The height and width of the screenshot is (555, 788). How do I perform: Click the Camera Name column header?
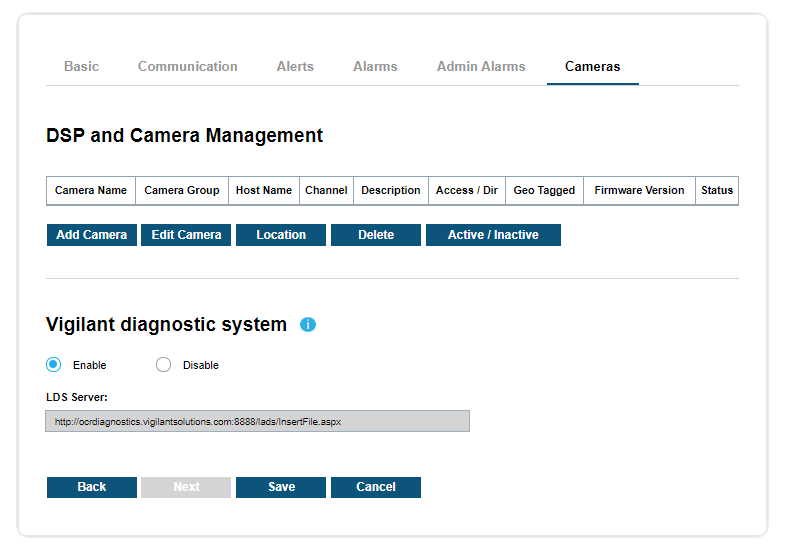(x=91, y=190)
